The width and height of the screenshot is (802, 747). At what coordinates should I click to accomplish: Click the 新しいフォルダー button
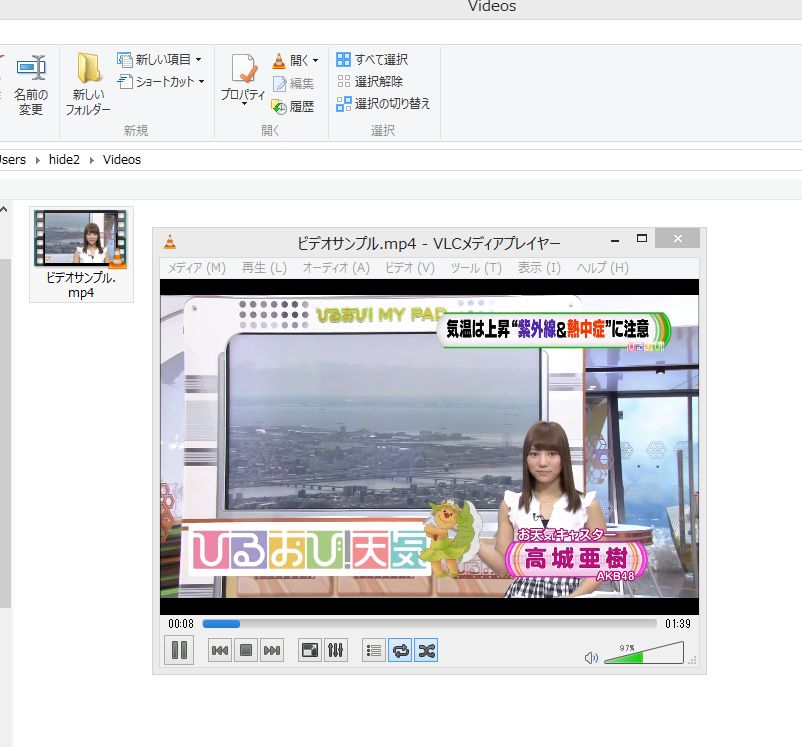(88, 83)
